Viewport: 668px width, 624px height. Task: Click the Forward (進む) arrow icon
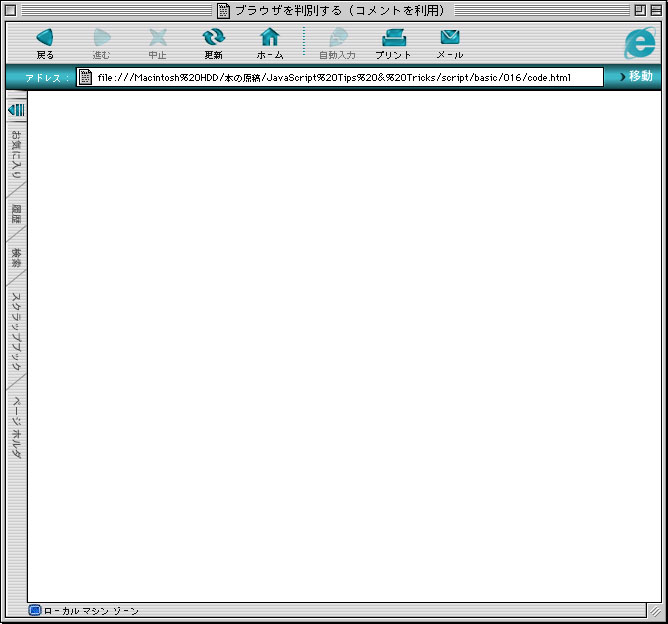point(101,38)
